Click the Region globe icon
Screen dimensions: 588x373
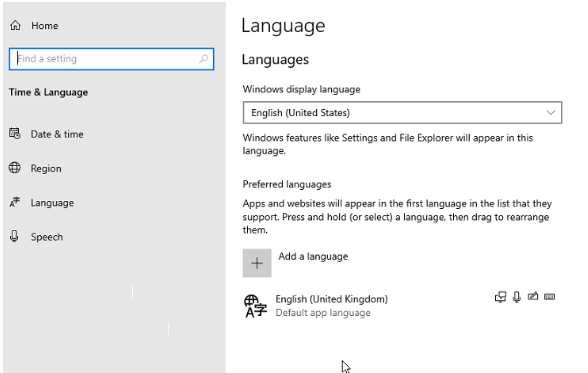point(15,168)
